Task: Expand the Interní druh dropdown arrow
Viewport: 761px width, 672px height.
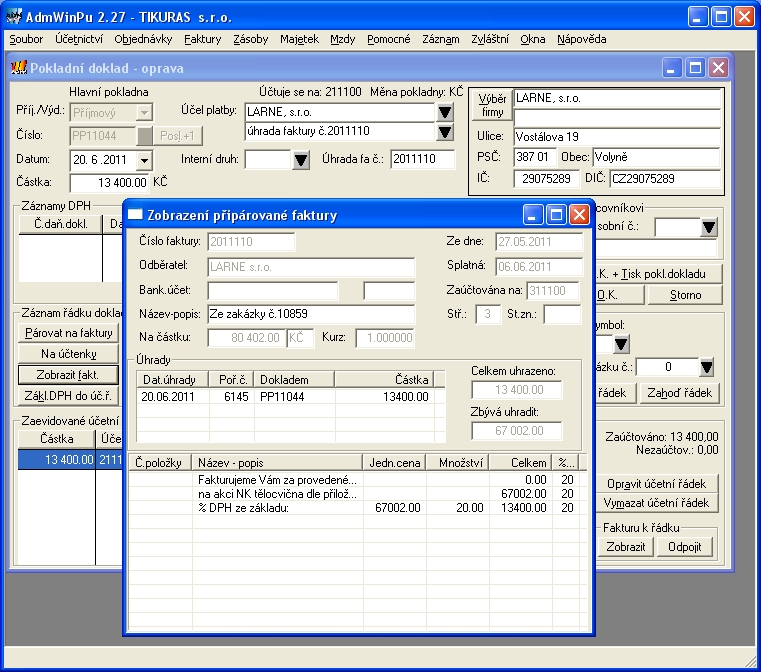Action: click(x=300, y=160)
